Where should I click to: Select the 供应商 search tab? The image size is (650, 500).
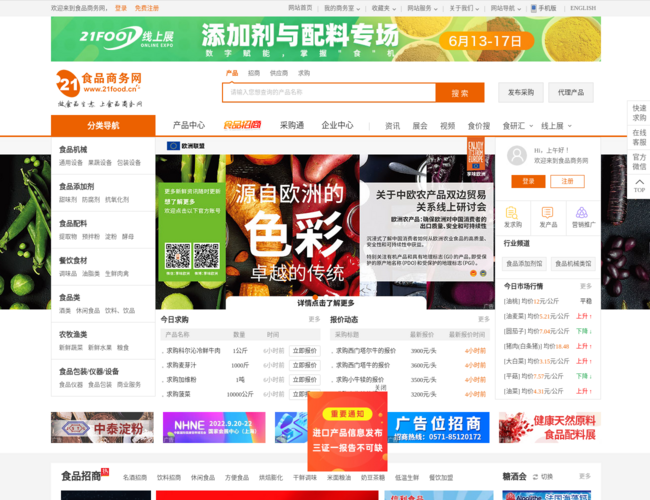point(279,73)
